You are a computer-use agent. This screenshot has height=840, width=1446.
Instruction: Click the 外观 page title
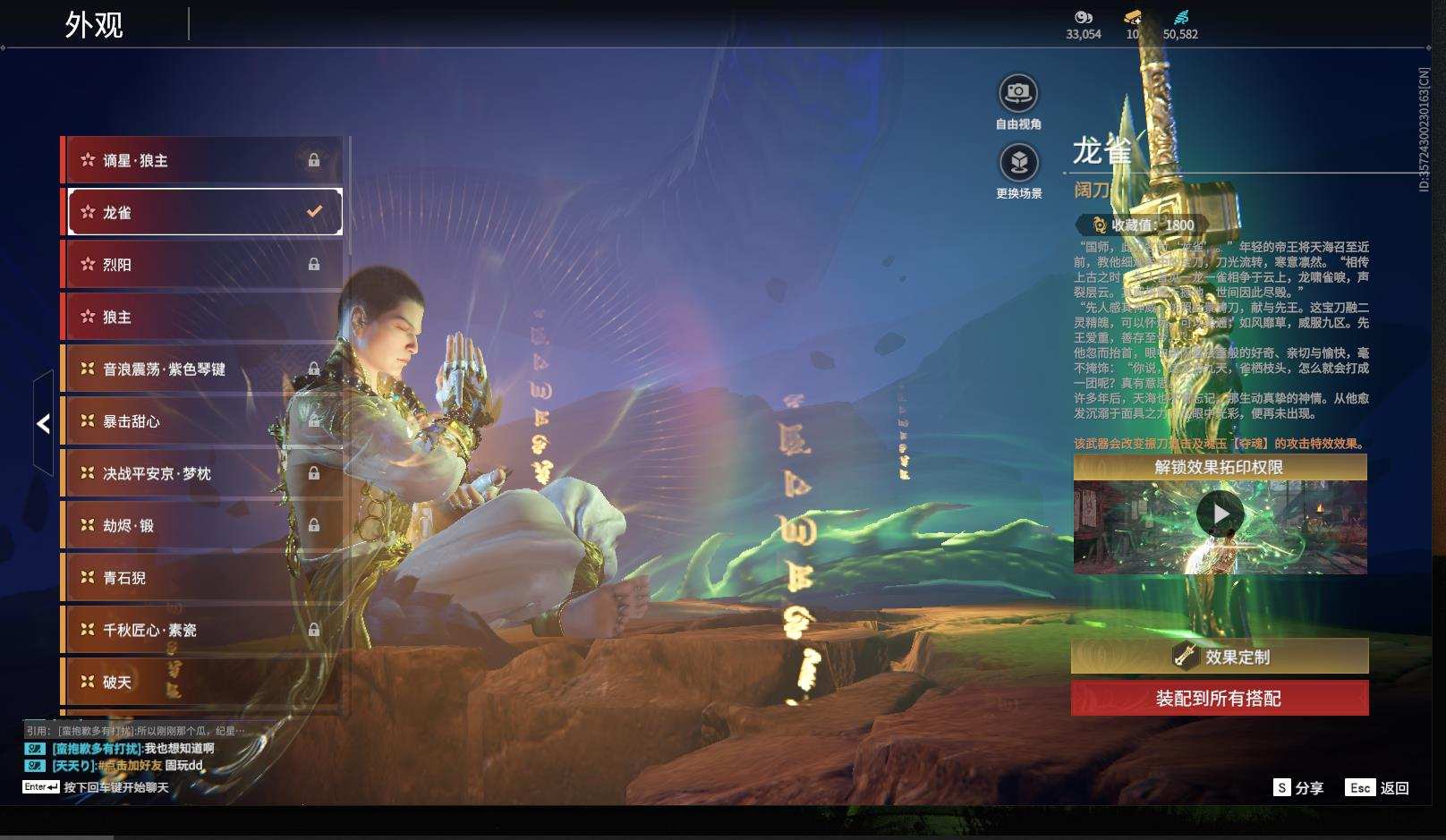point(94,24)
